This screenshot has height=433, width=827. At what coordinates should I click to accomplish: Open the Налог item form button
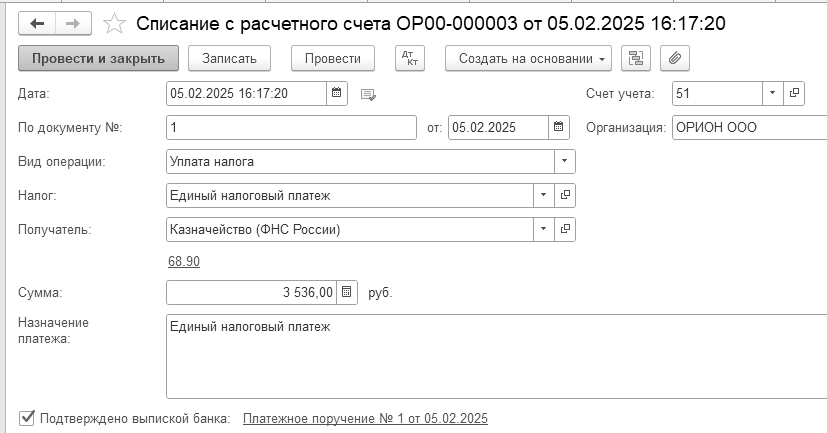pyautogui.click(x=565, y=195)
